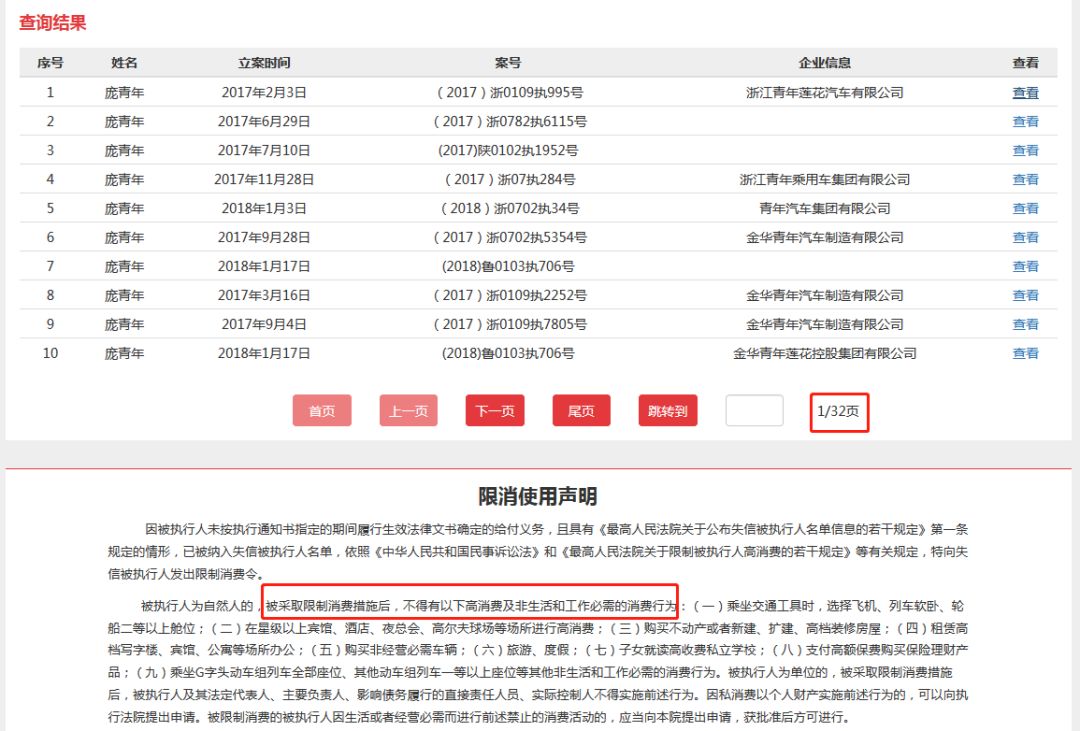Click sequence number 4 in table
1080x731 pixels.
click(50, 179)
